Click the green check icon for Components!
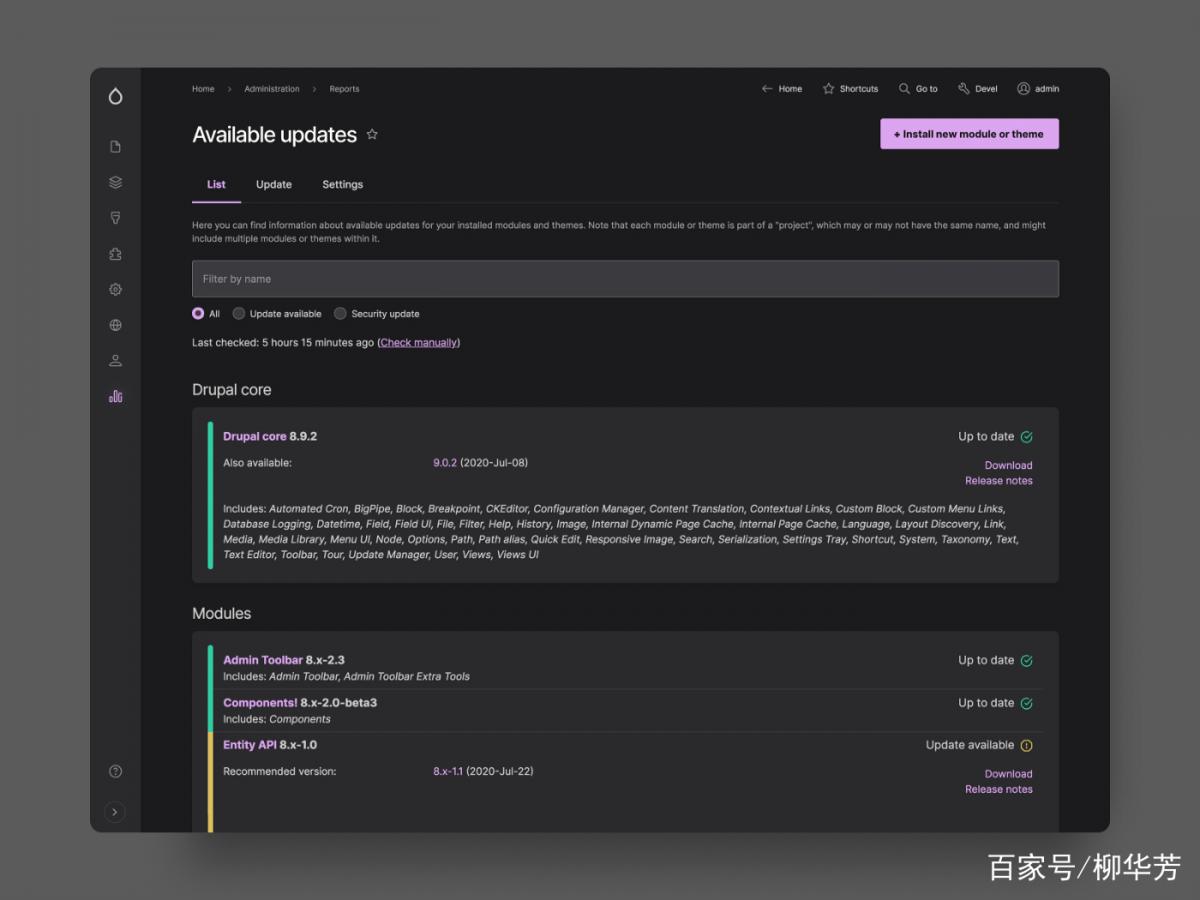 pos(1026,704)
